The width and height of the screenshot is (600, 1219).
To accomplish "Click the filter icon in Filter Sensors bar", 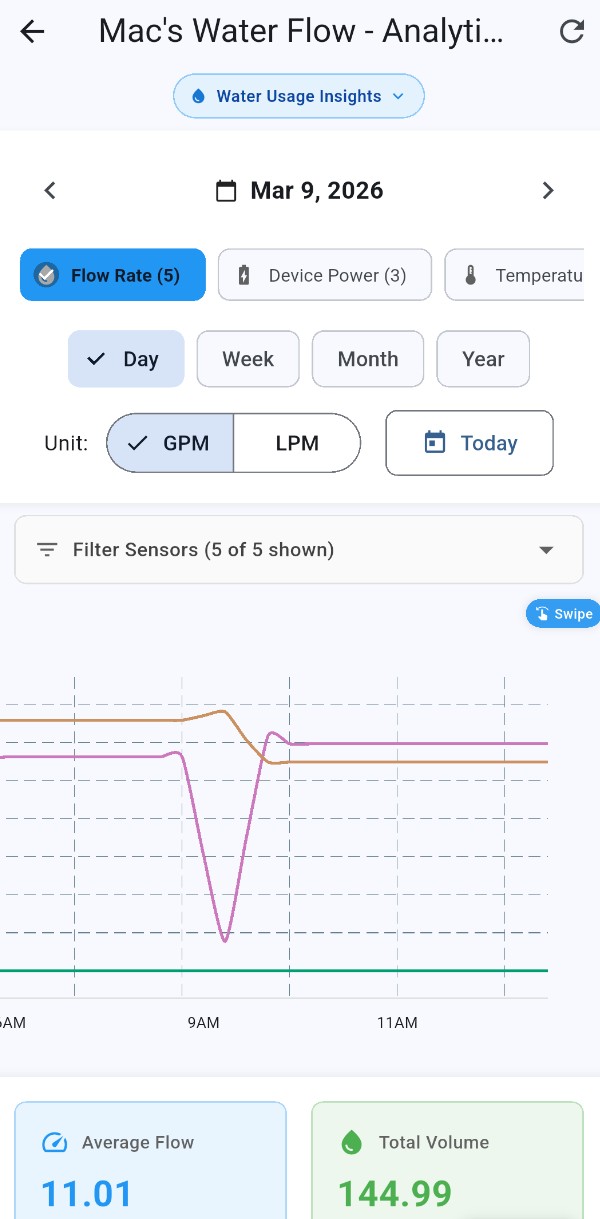I will 46,549.
